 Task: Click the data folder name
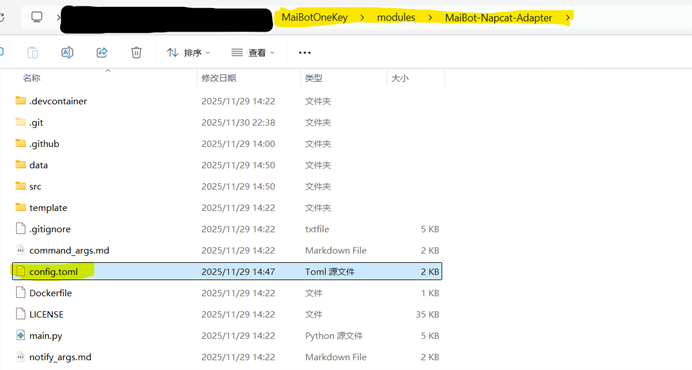38,165
